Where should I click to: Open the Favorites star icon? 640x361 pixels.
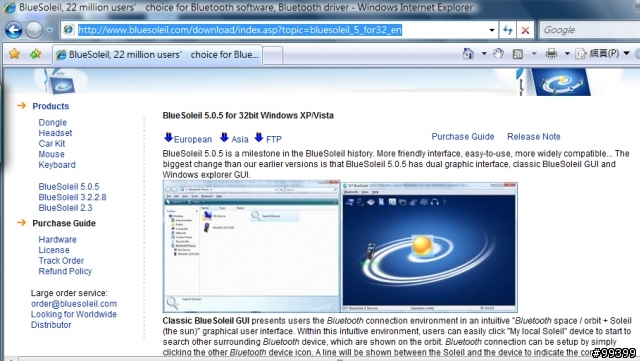point(14,53)
